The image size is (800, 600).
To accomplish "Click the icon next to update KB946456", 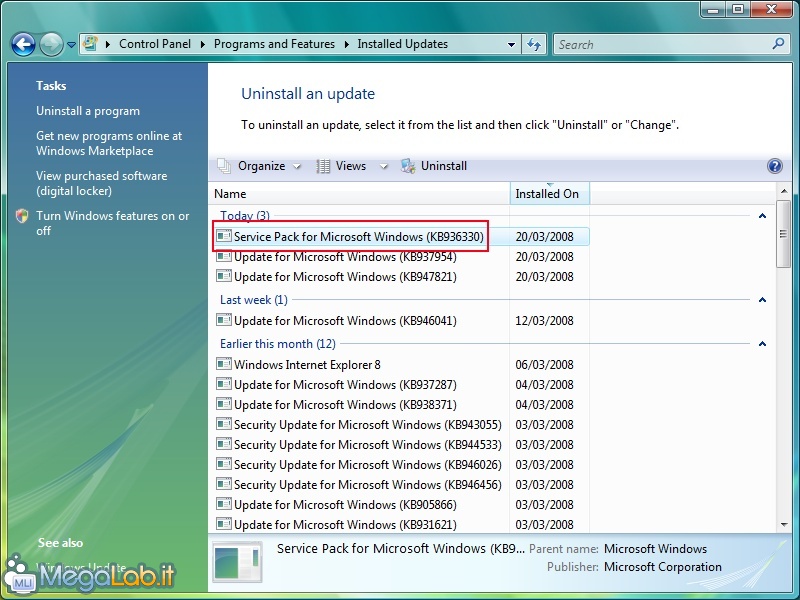I will click(x=223, y=484).
